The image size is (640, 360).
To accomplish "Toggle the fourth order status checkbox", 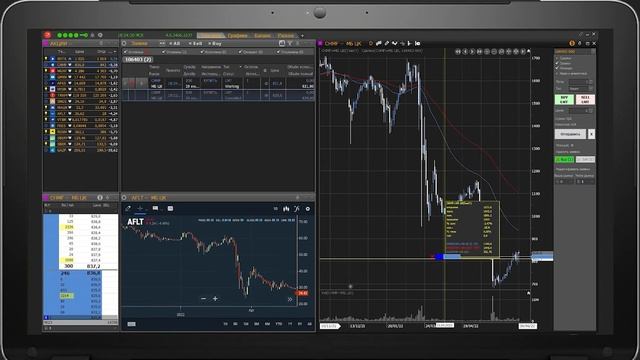I will pos(240,52).
